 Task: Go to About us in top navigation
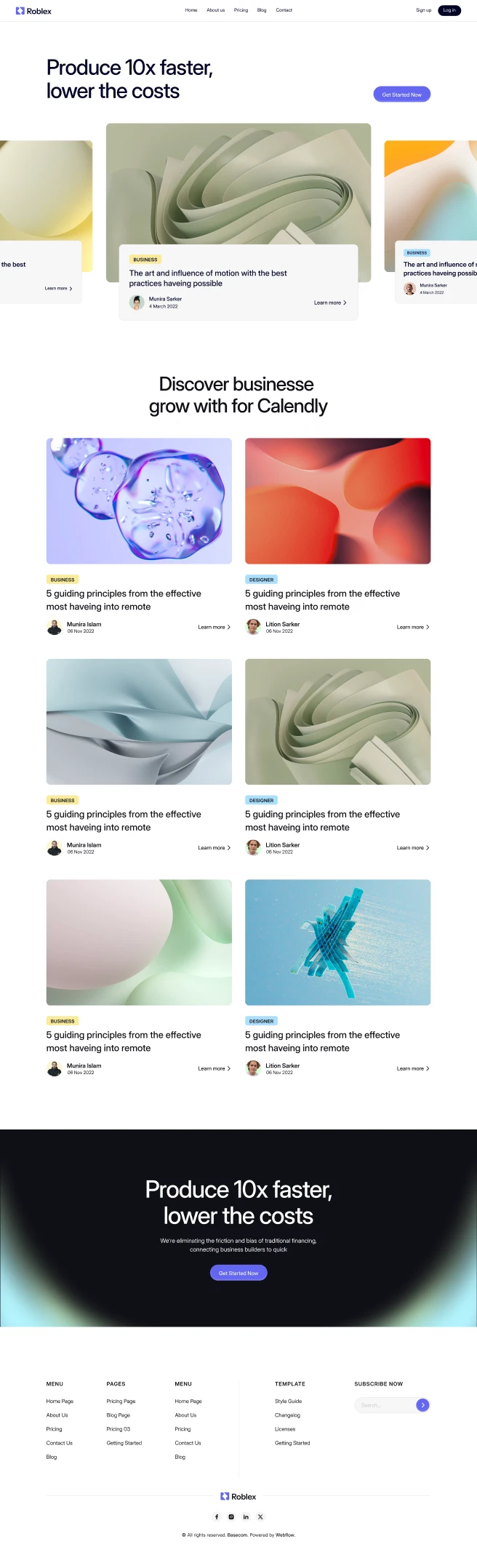click(x=215, y=10)
